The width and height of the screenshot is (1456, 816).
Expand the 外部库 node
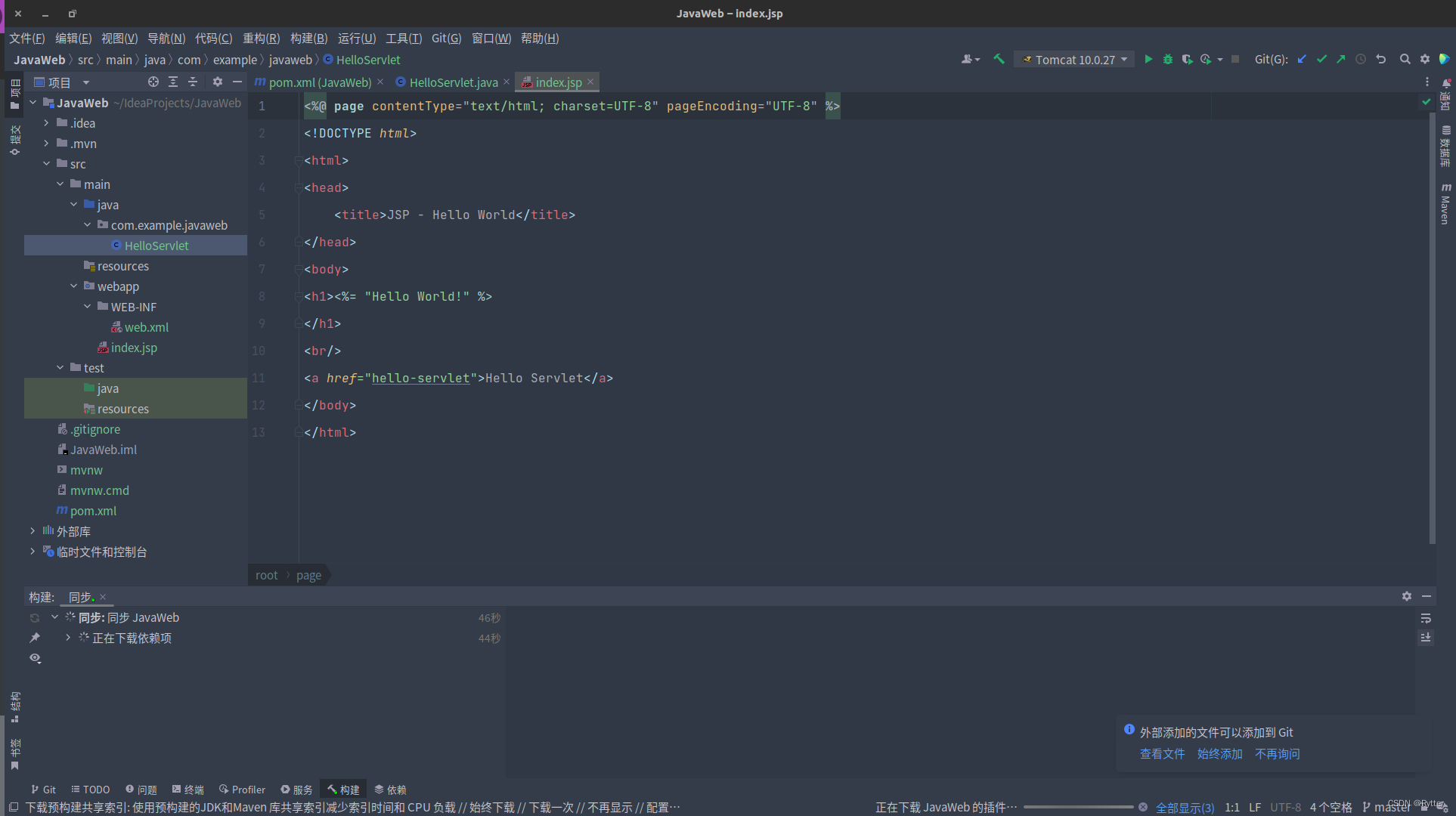33,531
